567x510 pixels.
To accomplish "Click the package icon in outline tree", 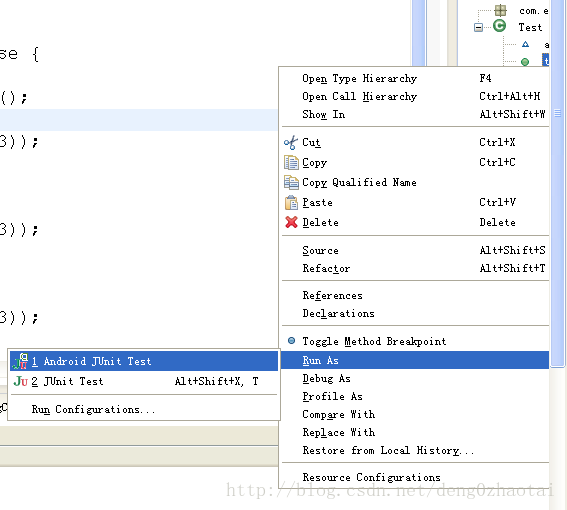I will click(x=500, y=10).
